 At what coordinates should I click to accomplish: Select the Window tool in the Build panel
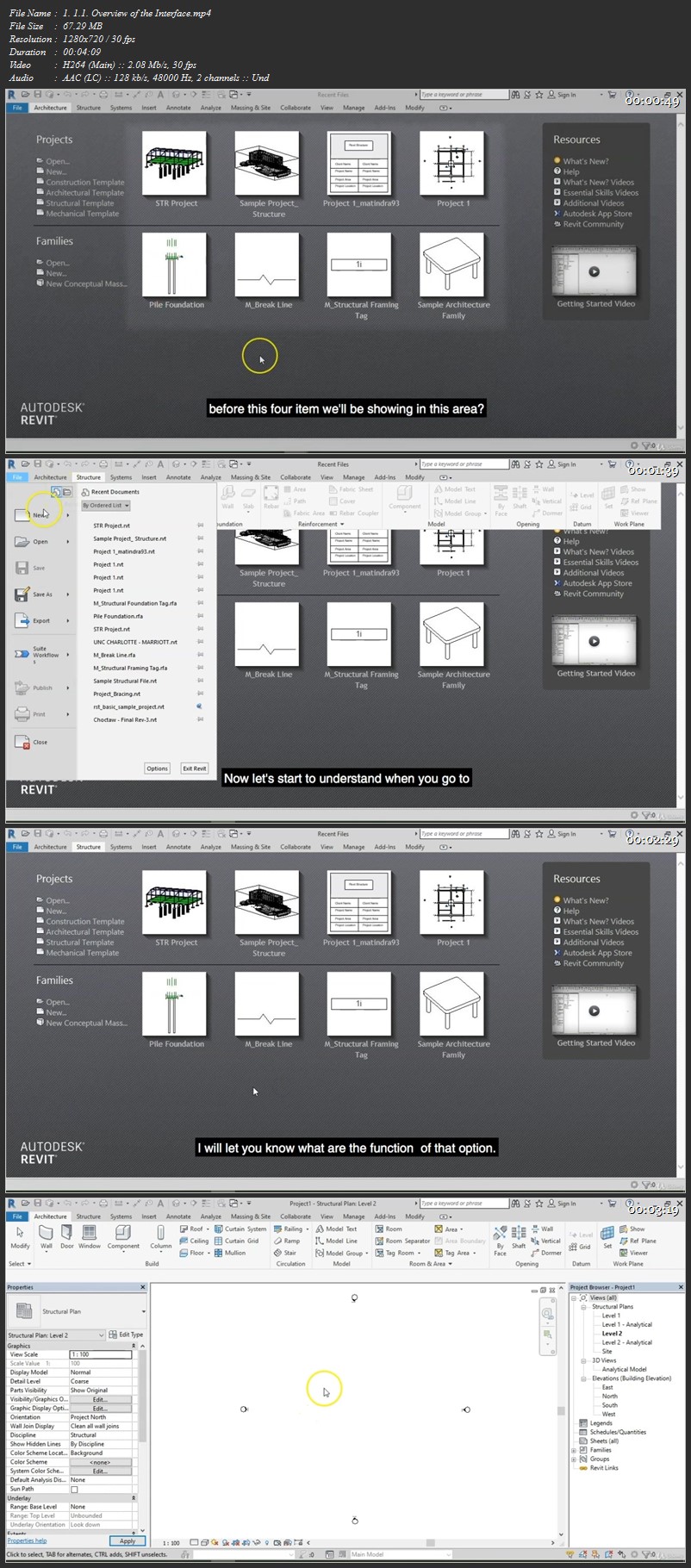point(90,1237)
